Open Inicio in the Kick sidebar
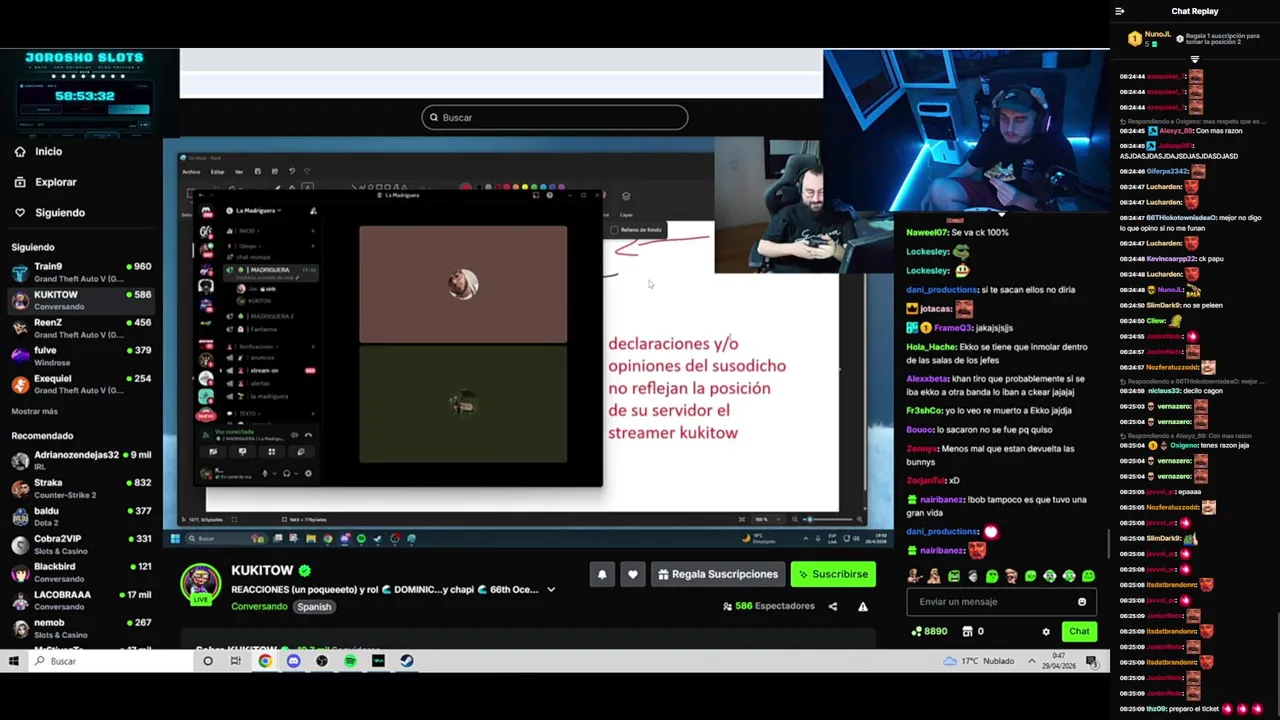This screenshot has width=1280, height=720. tap(48, 152)
